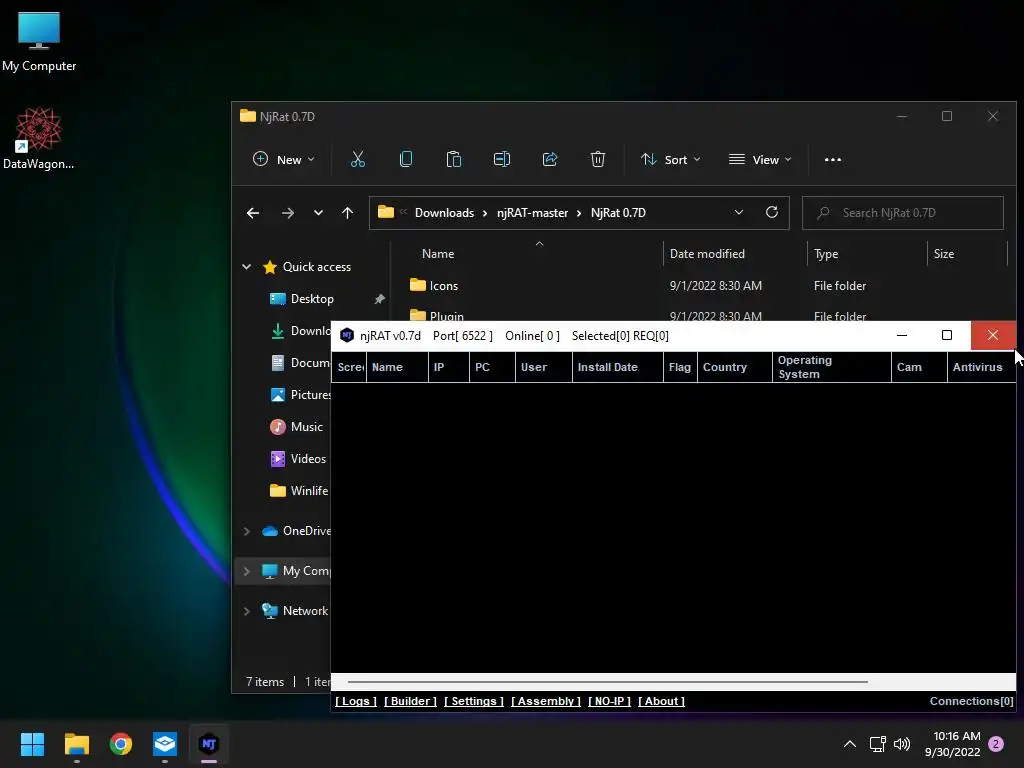Screen dimensions: 1024x768
Task: Collapse the Quick access tree node
Action: coord(247,266)
